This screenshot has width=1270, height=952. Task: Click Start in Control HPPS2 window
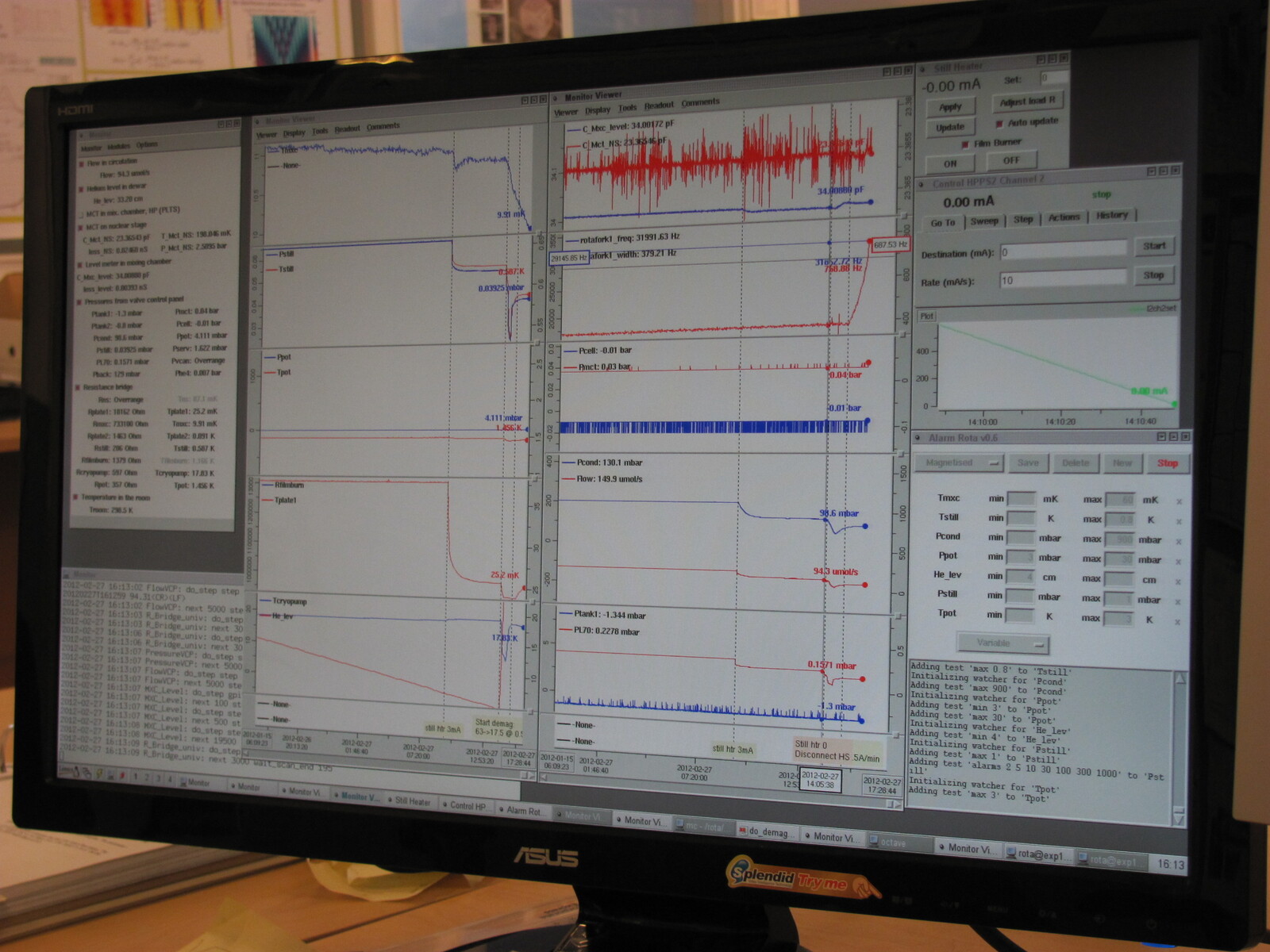(x=1154, y=246)
